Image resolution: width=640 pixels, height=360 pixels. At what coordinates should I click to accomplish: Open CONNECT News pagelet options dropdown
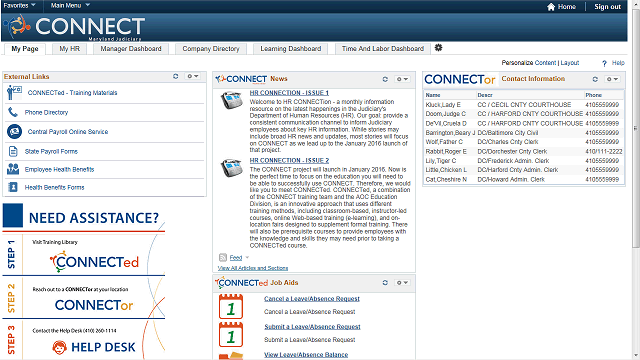point(402,79)
